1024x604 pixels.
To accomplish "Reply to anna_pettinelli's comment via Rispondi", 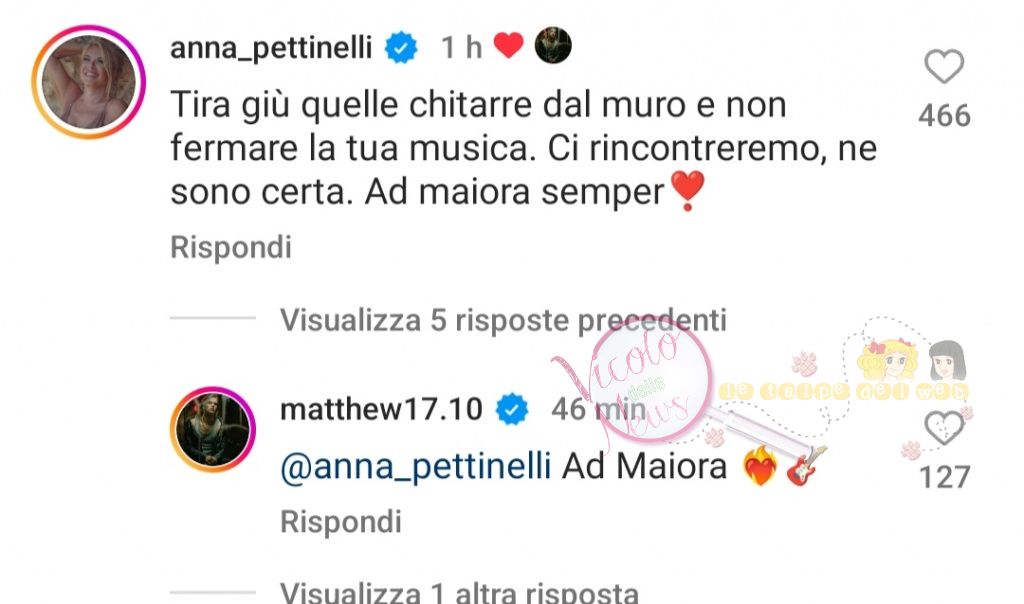I will pyautogui.click(x=231, y=247).
